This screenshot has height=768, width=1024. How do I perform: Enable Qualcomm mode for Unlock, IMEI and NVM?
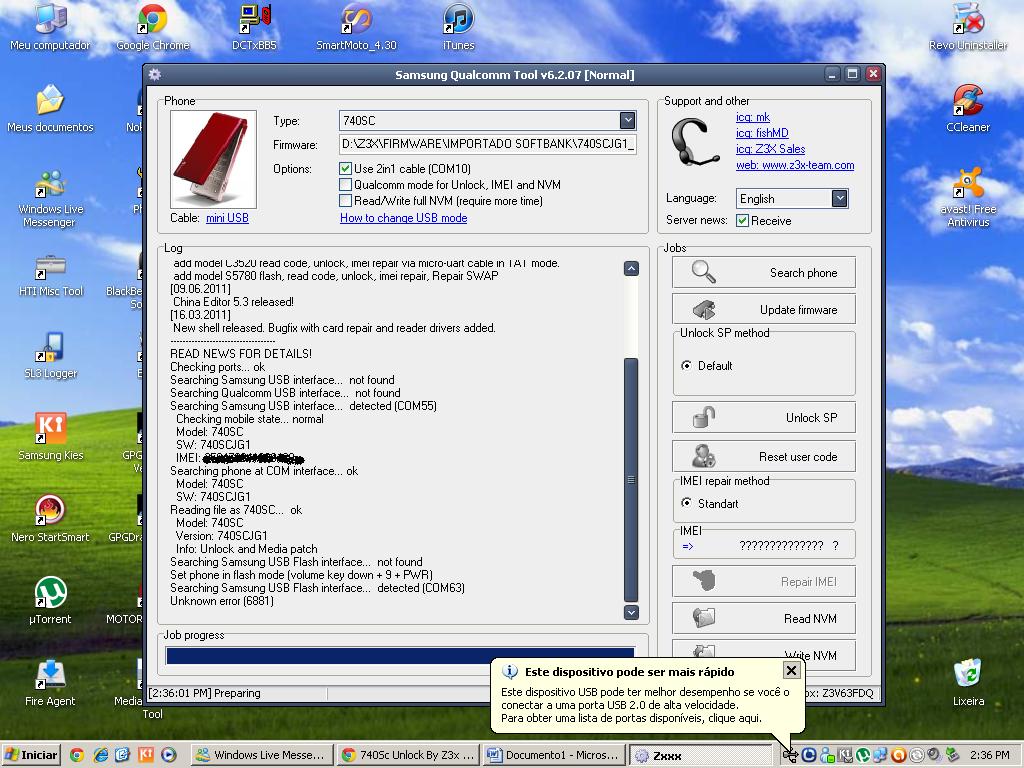(x=345, y=185)
